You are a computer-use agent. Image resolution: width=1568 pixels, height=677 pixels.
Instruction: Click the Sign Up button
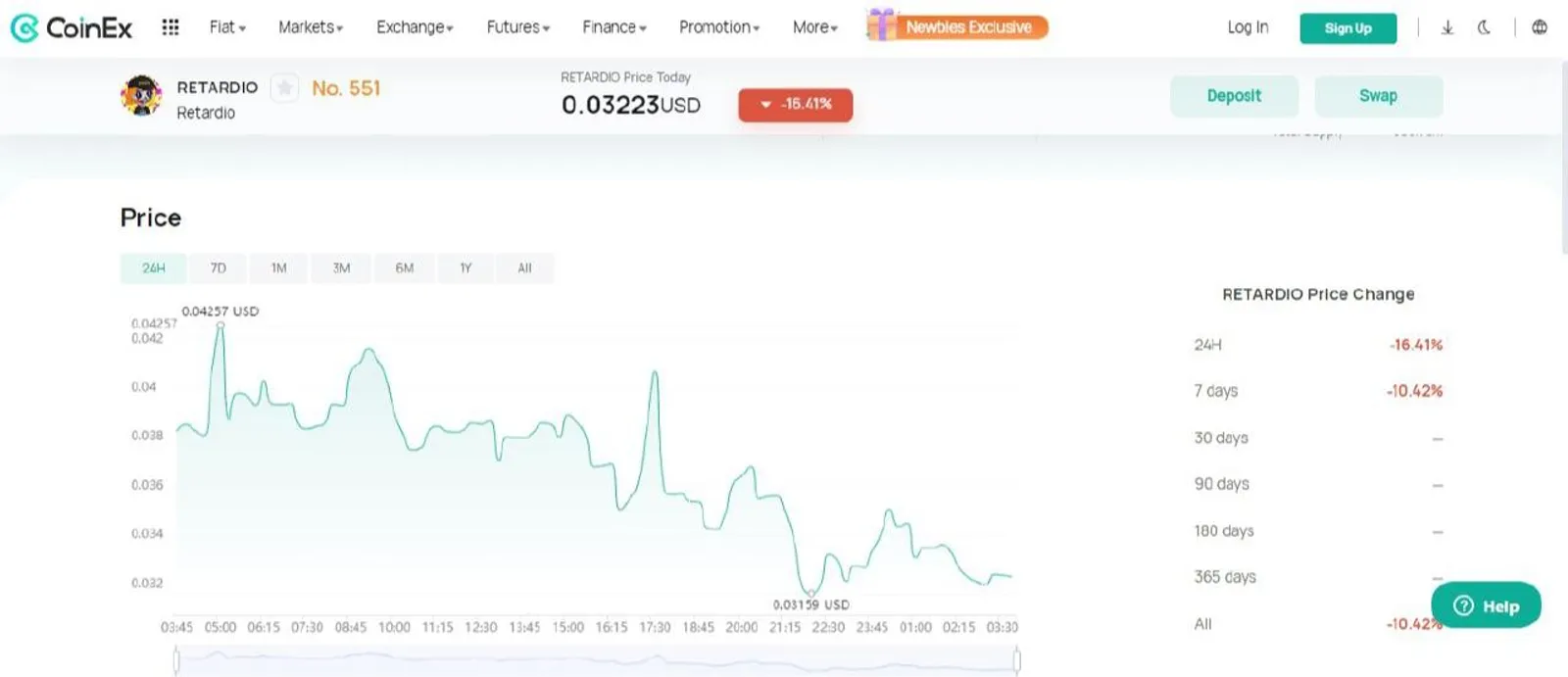pos(1348,28)
